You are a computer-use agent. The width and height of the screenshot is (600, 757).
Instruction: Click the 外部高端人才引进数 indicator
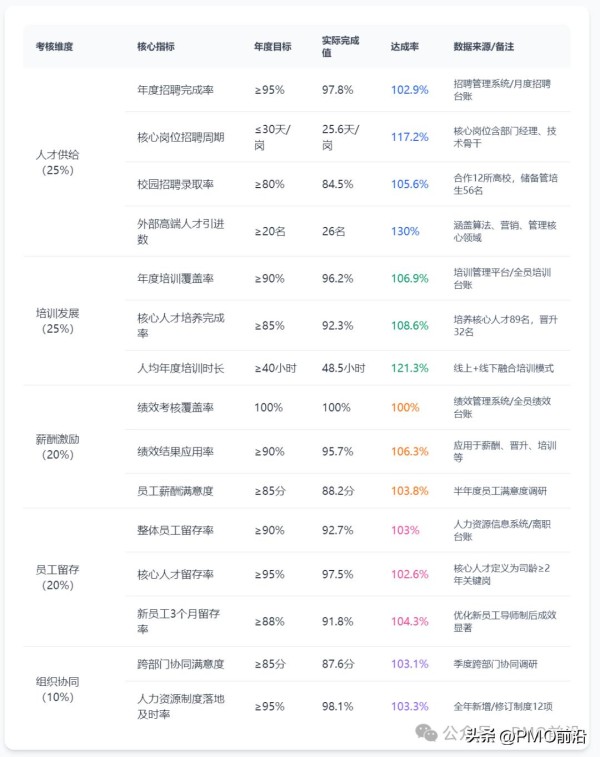tap(180, 231)
